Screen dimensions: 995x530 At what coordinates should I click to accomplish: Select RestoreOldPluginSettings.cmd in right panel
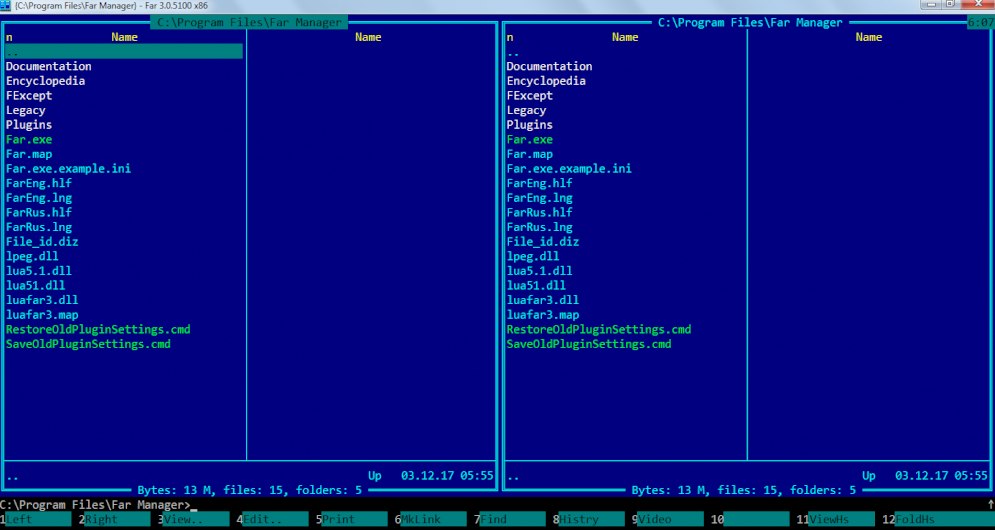[599, 329]
